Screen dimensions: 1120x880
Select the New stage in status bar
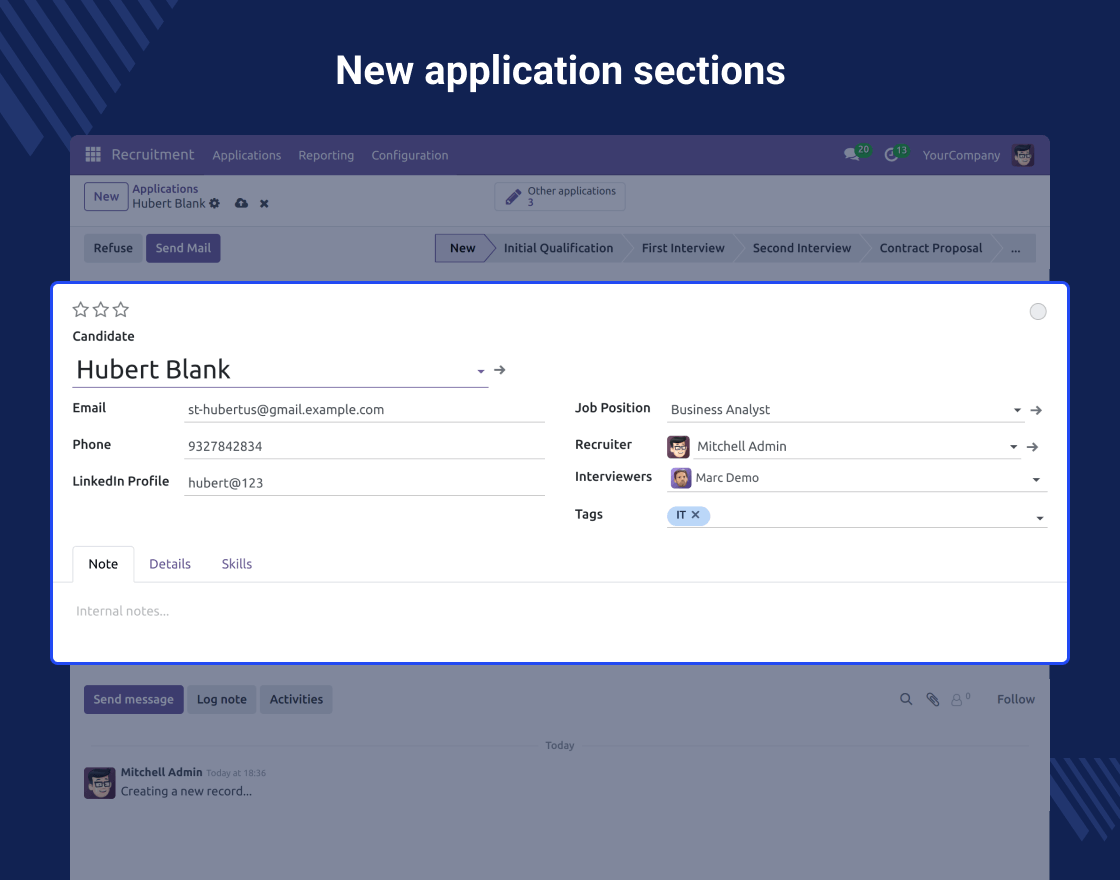pyautogui.click(x=463, y=248)
